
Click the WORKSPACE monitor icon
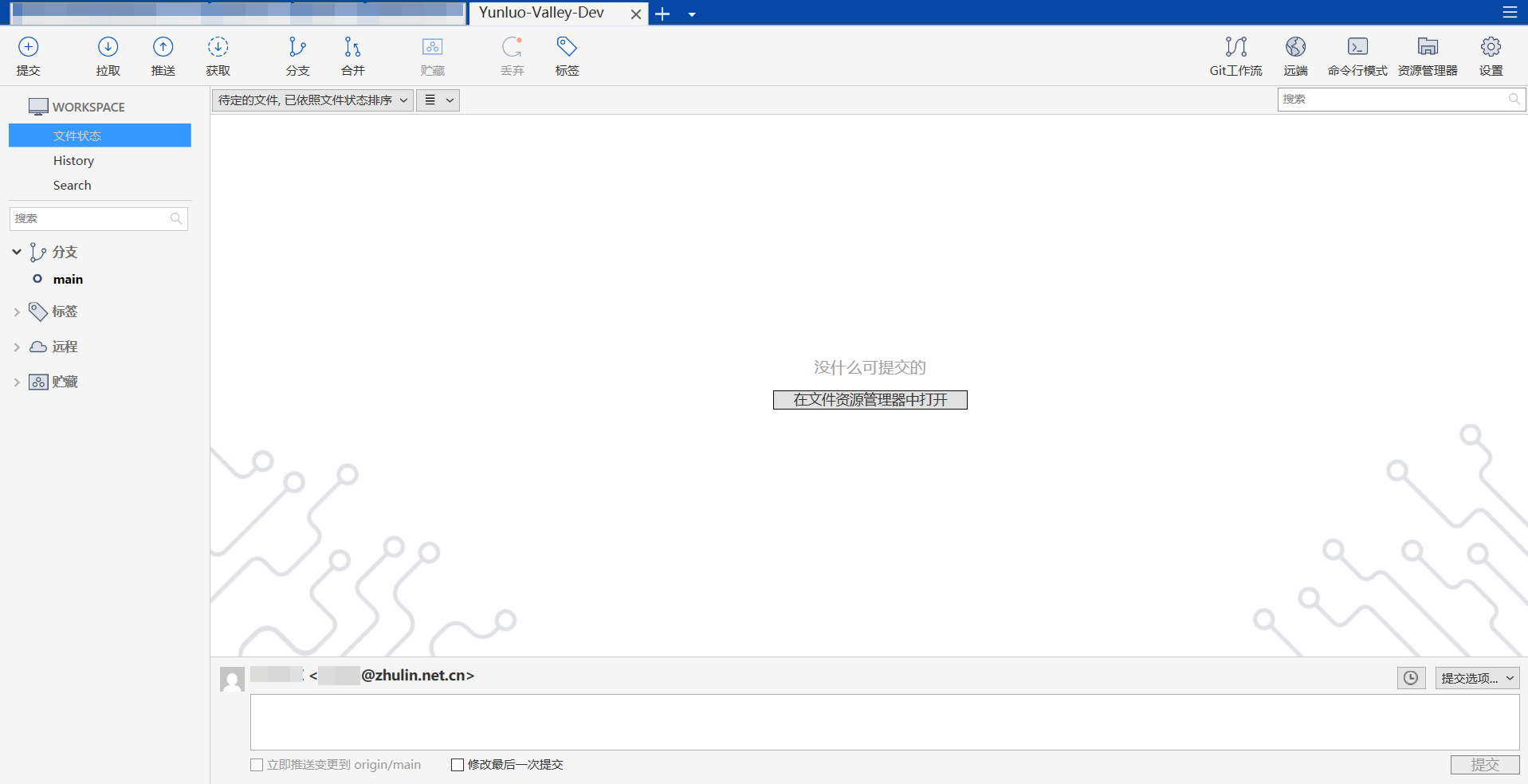click(x=38, y=107)
